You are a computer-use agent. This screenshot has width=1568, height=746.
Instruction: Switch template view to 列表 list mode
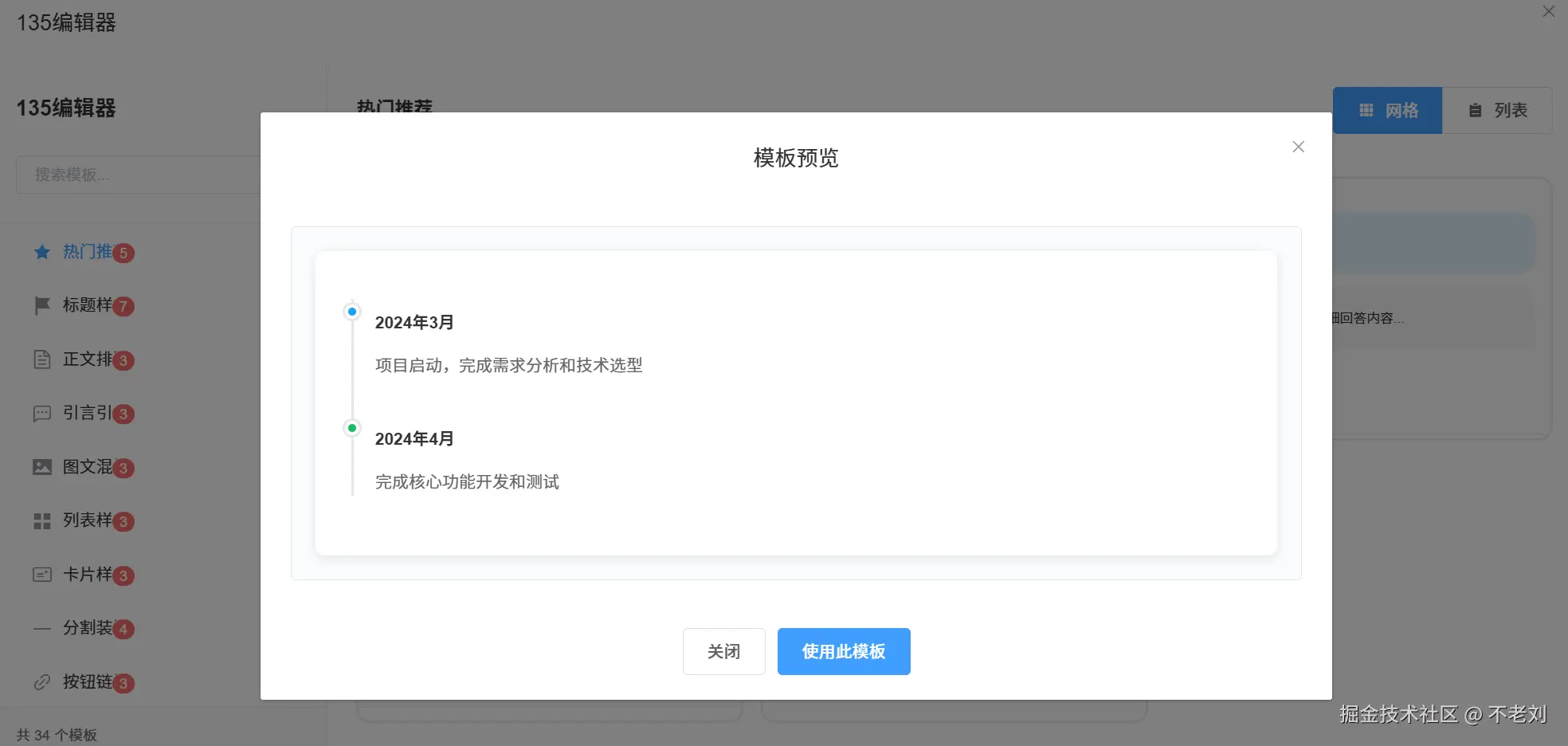tap(1498, 110)
